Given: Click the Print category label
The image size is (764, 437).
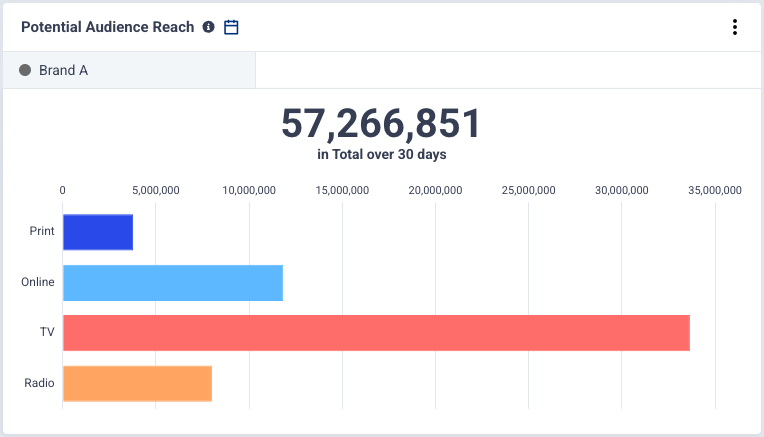Looking at the screenshot, I should (42, 232).
